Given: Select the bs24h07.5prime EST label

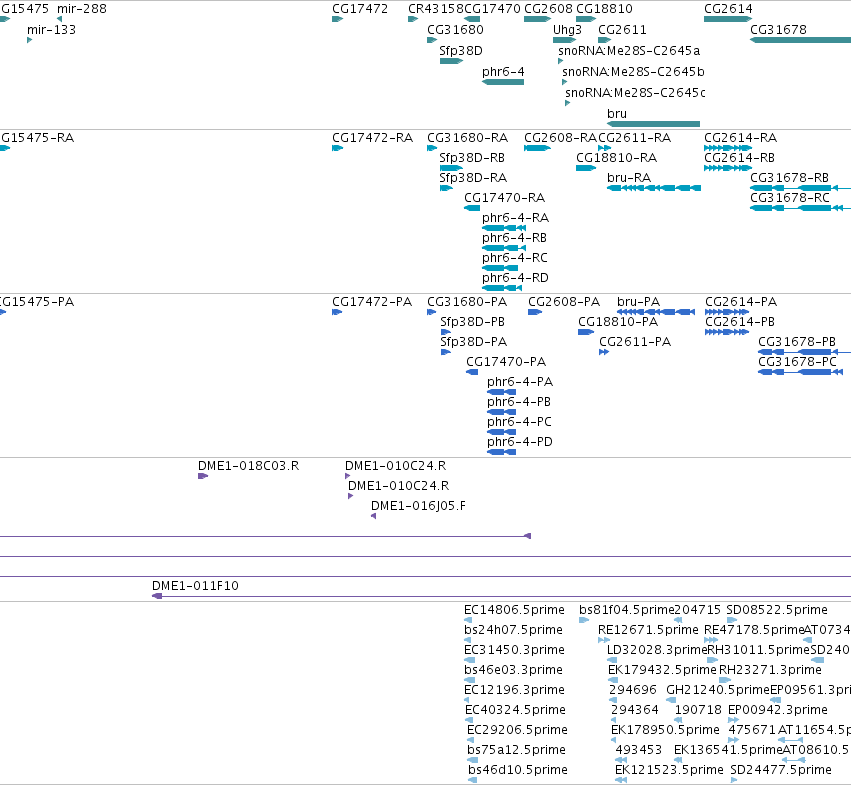Looking at the screenshot, I should tap(513, 630).
